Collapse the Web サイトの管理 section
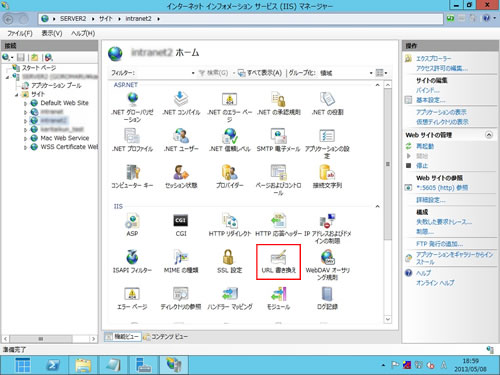This screenshot has height=375, width=500. point(489,135)
